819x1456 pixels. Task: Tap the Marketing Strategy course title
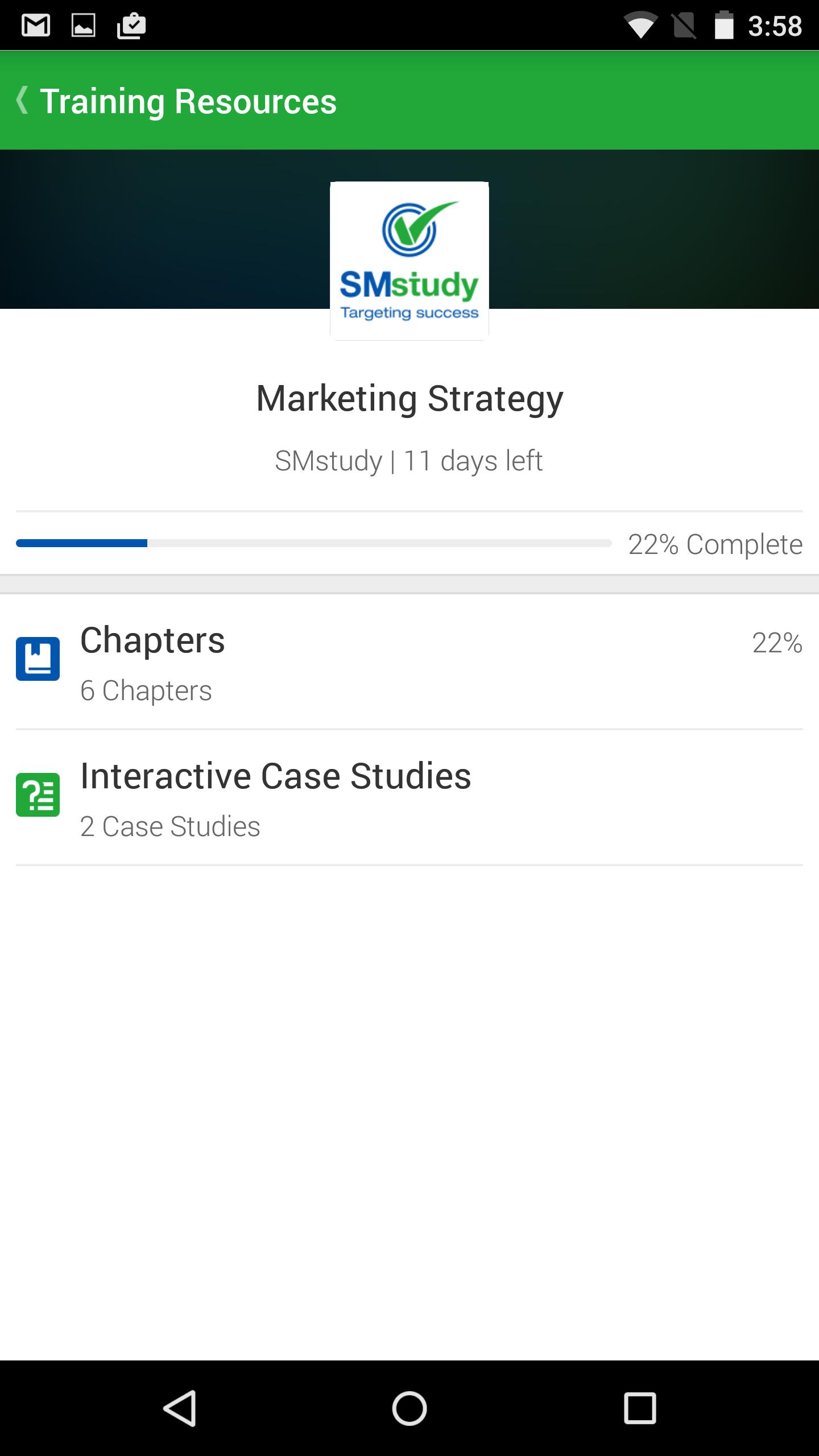click(x=409, y=399)
